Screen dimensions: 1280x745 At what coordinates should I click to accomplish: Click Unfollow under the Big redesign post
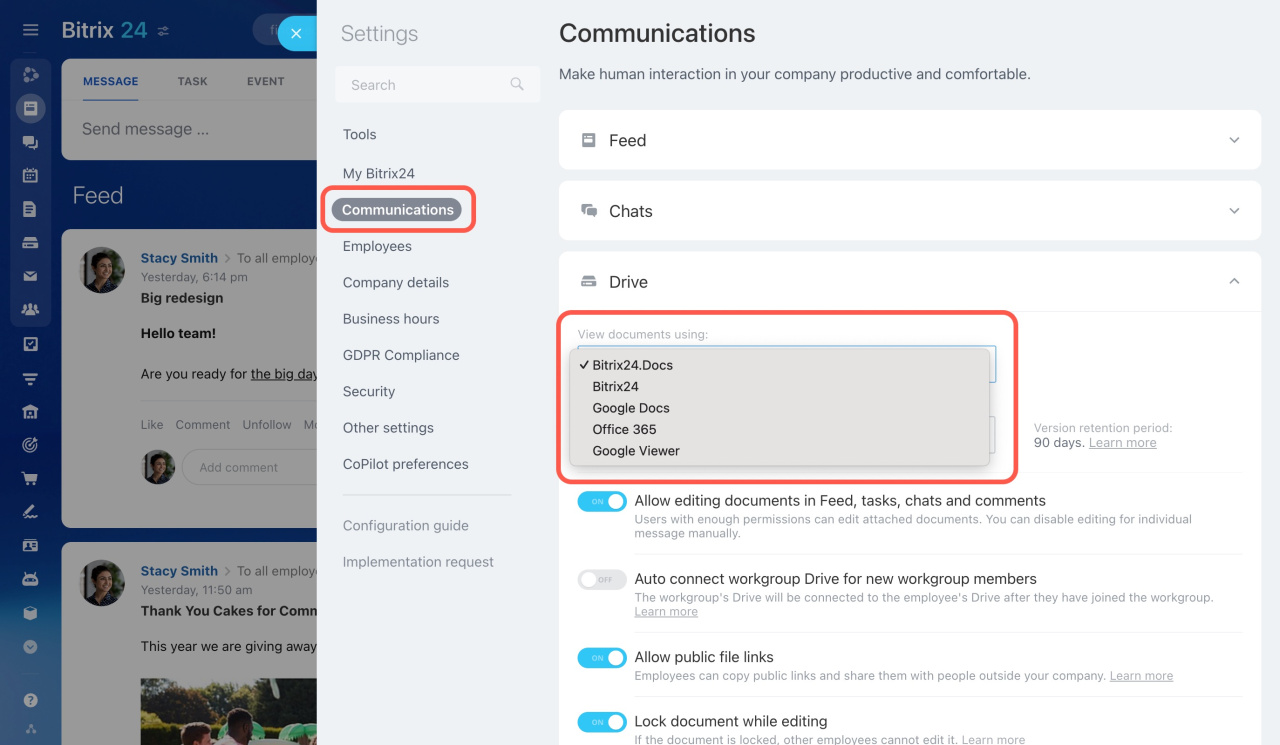tap(267, 425)
